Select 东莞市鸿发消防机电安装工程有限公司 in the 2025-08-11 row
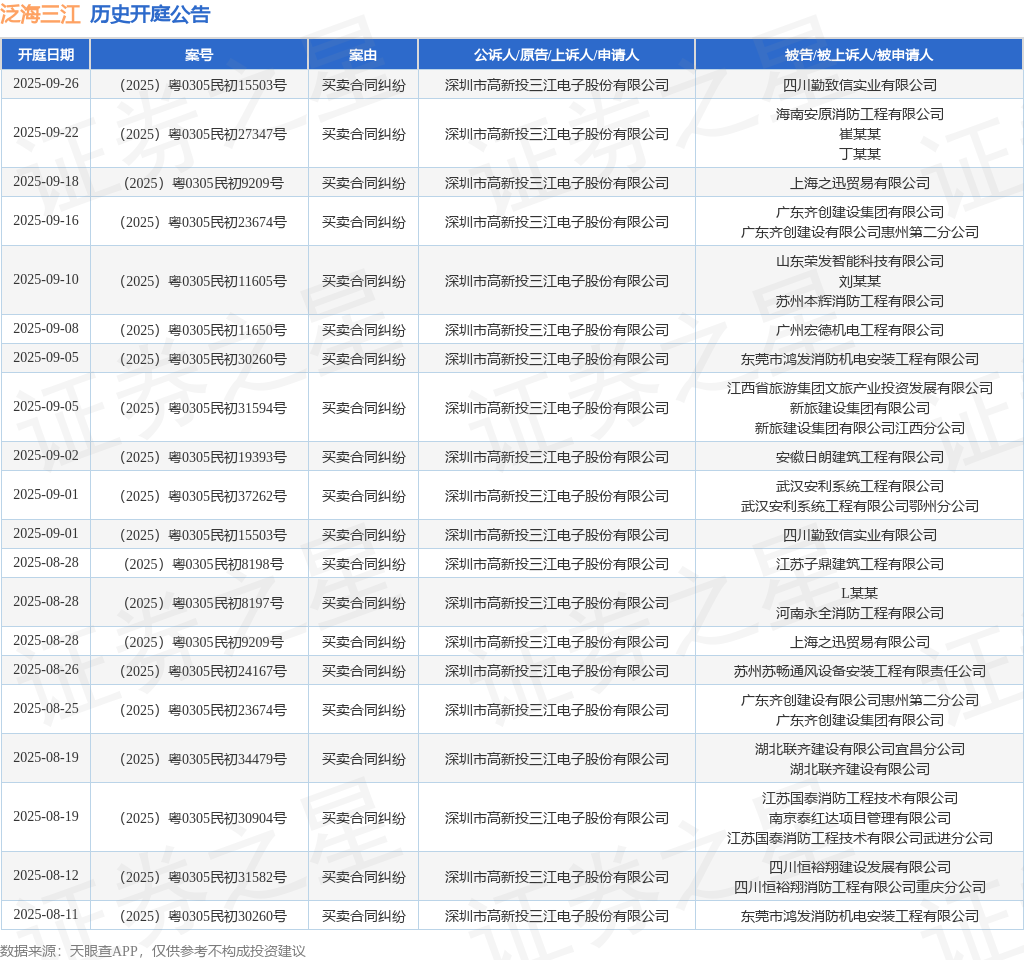 859,916
